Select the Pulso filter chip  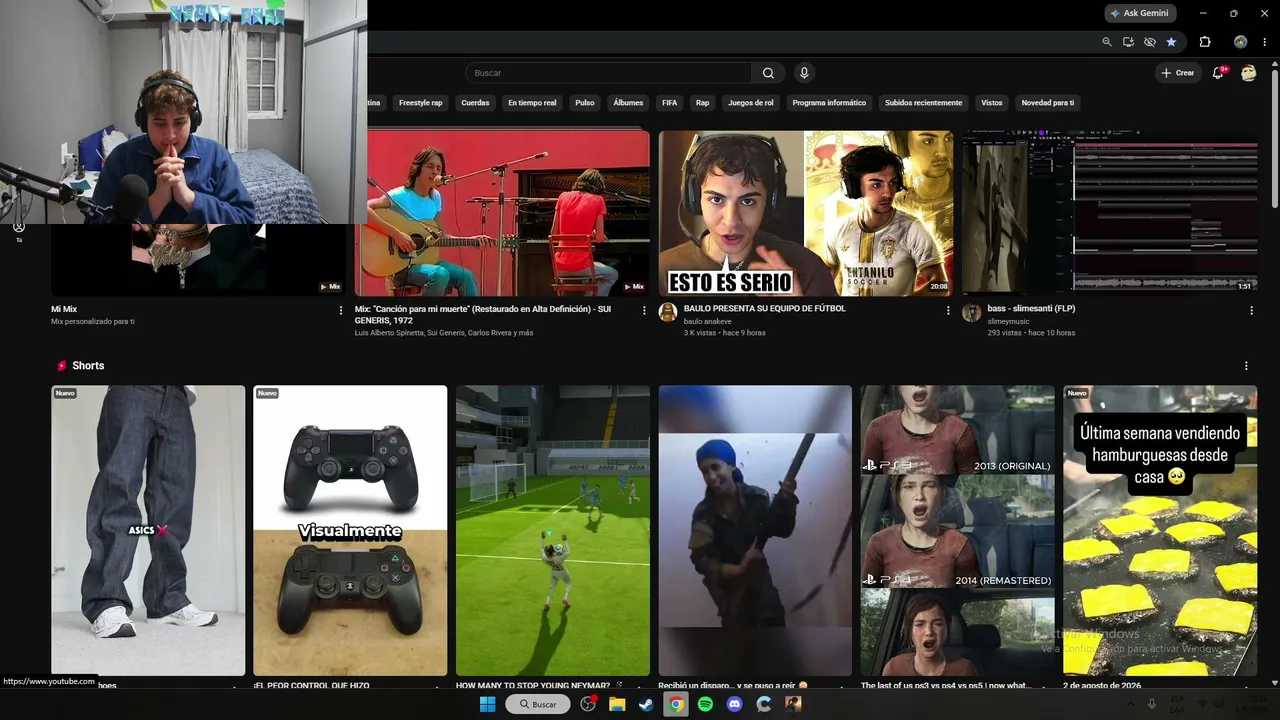[585, 103]
